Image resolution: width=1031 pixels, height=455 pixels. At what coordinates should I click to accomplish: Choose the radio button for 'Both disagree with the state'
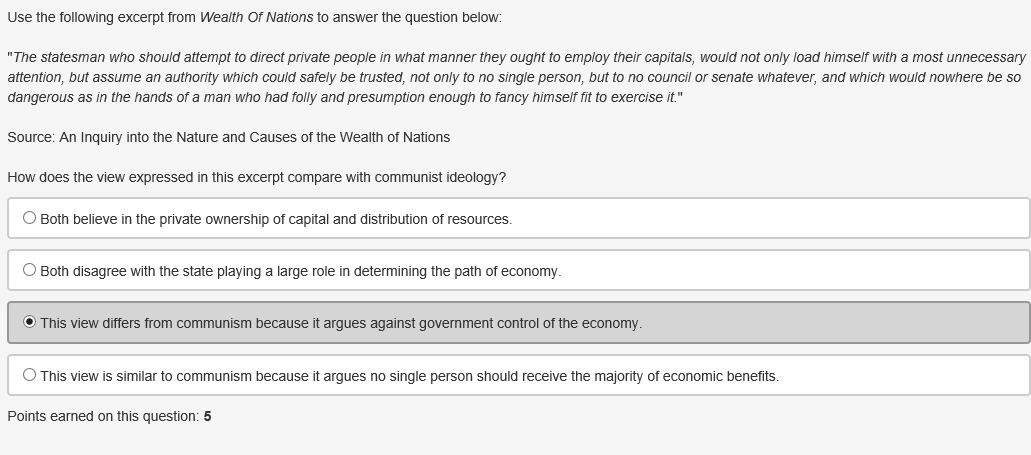tap(29, 270)
